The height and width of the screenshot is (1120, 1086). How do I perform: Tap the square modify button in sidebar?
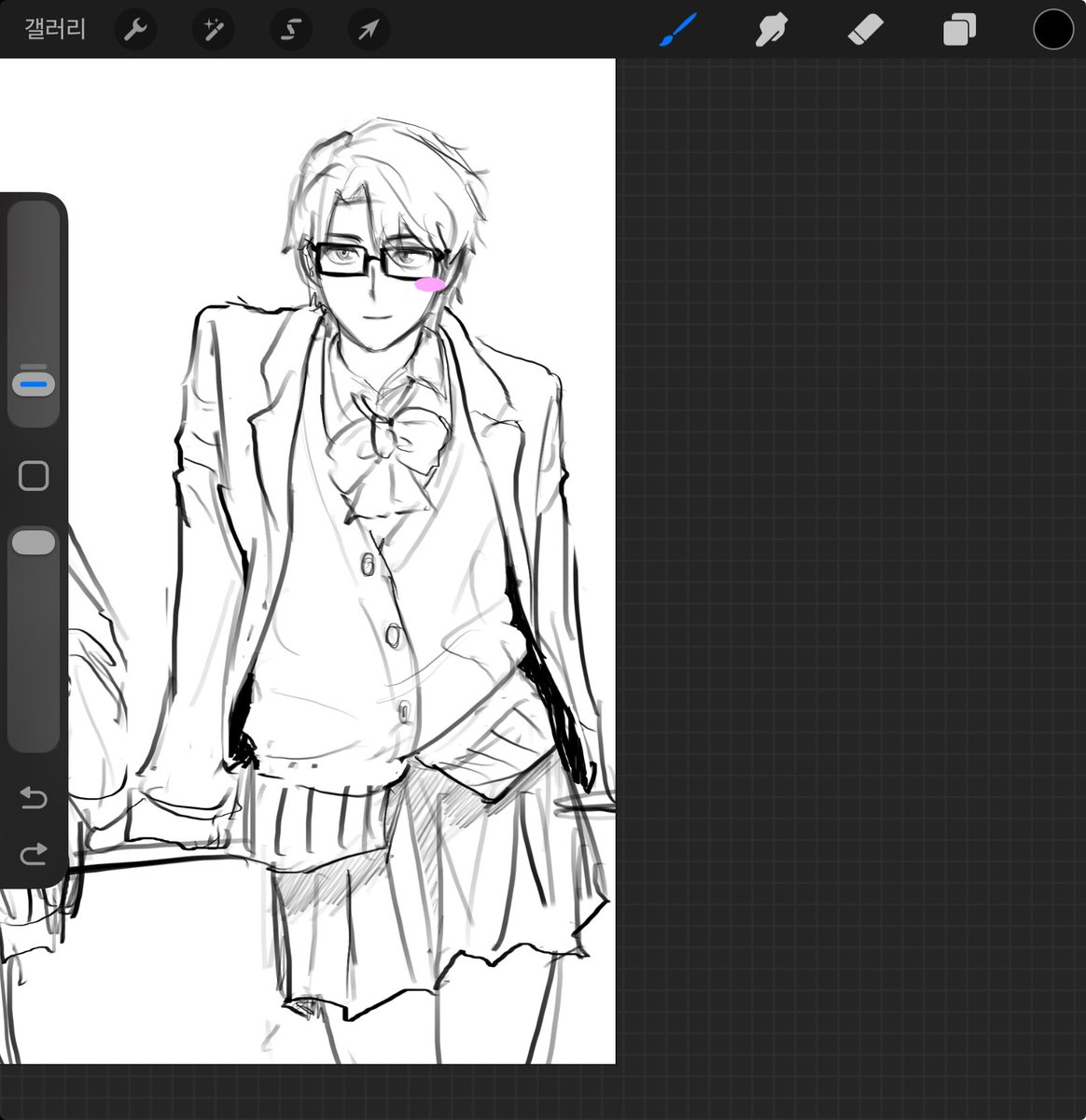click(x=34, y=476)
